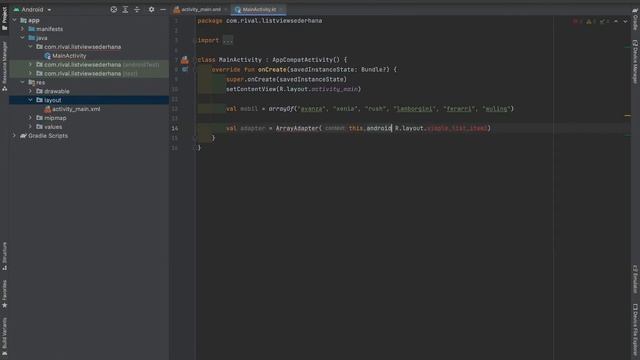
Task: Go to next highlighted error arrow
Action: tap(625, 21)
